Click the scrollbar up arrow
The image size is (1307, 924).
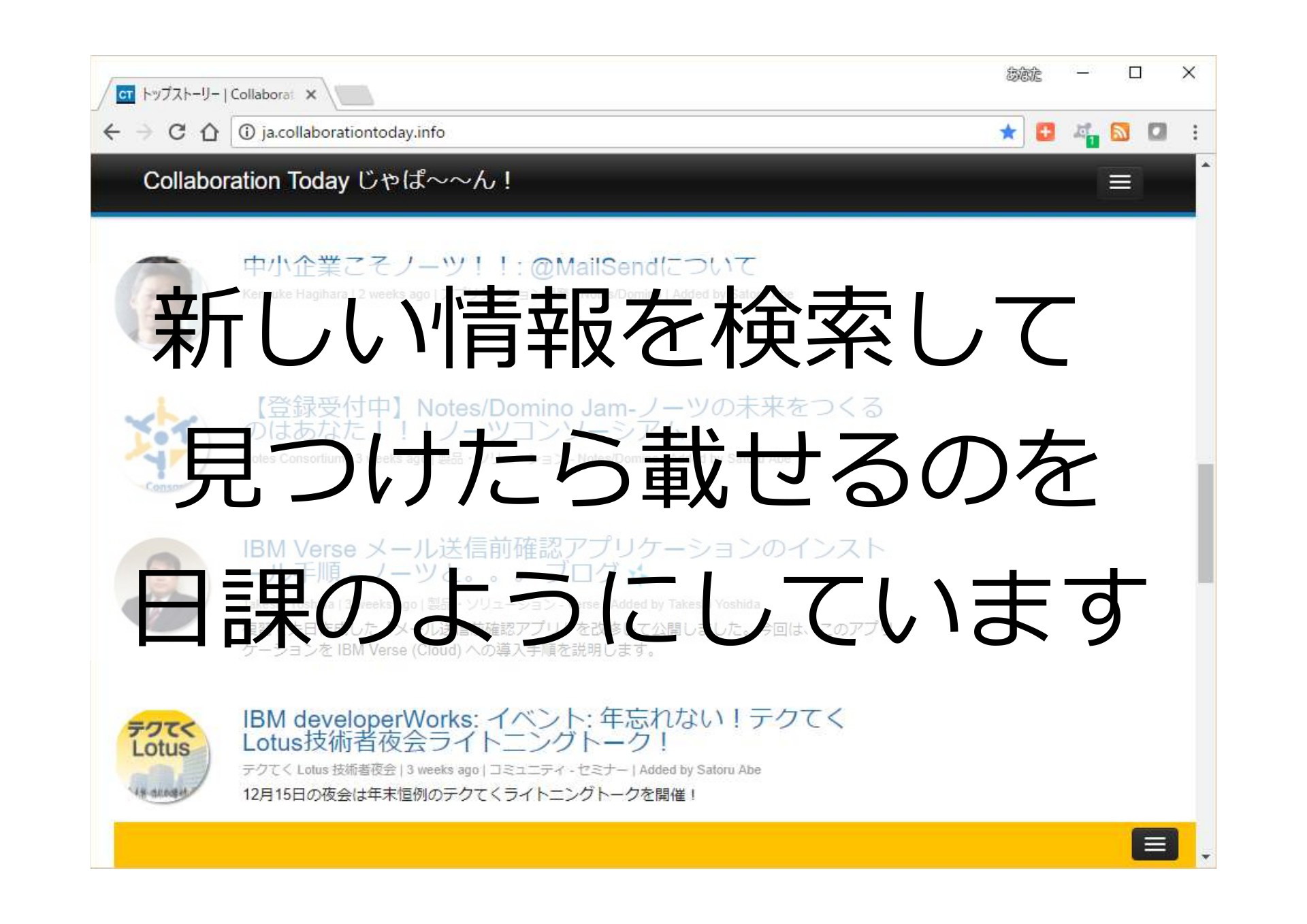1206,165
